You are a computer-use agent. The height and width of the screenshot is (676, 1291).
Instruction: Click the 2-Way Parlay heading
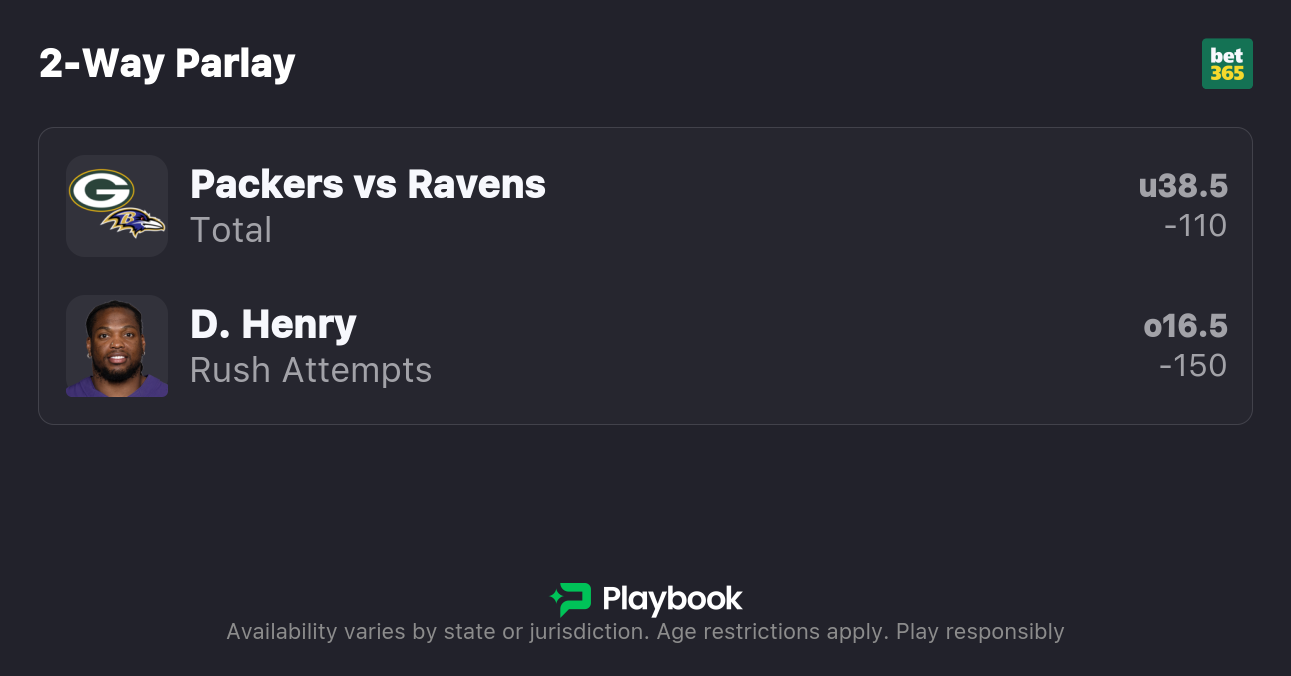pyautogui.click(x=167, y=64)
